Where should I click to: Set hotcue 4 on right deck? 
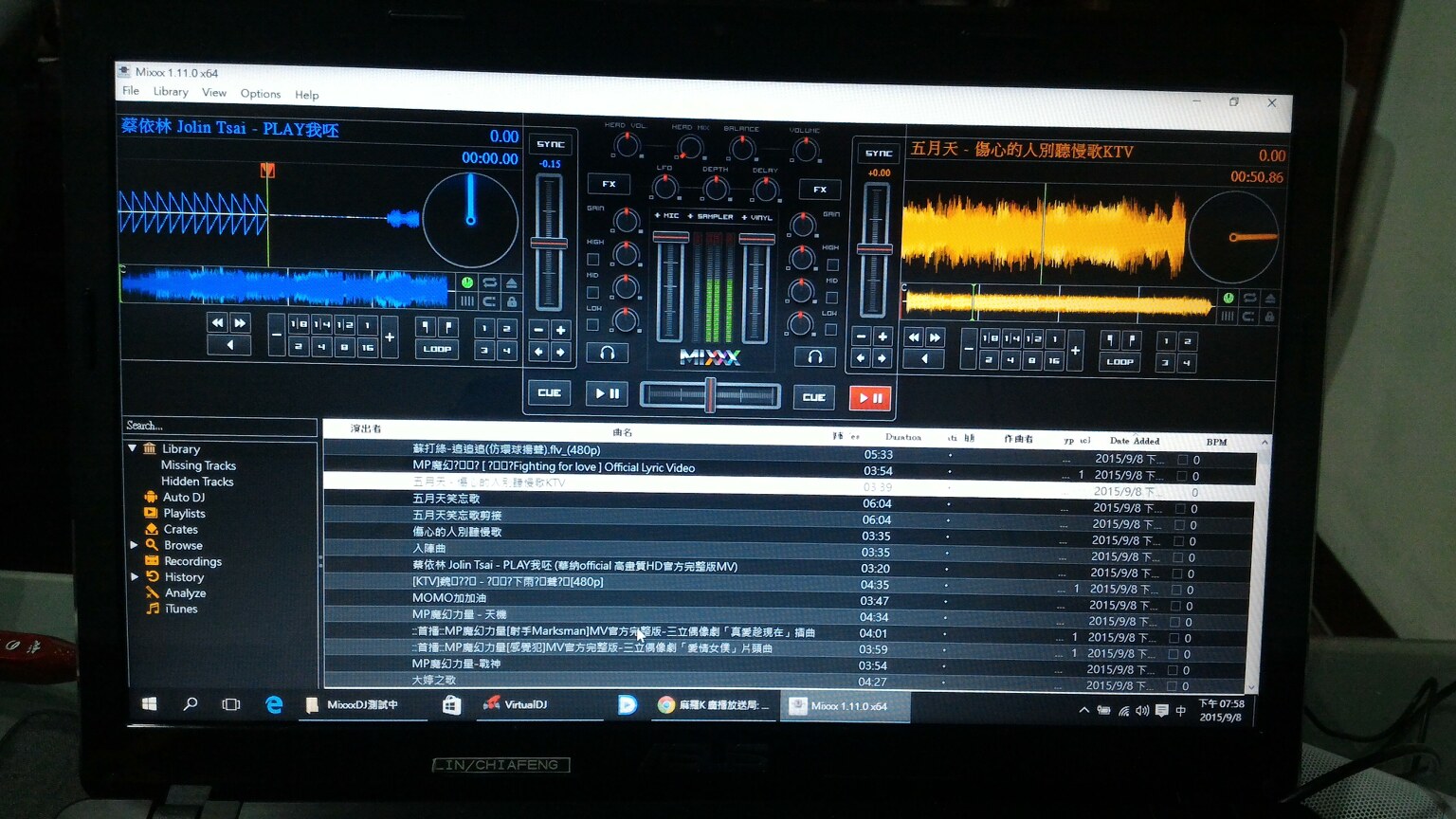pyautogui.click(x=1186, y=363)
